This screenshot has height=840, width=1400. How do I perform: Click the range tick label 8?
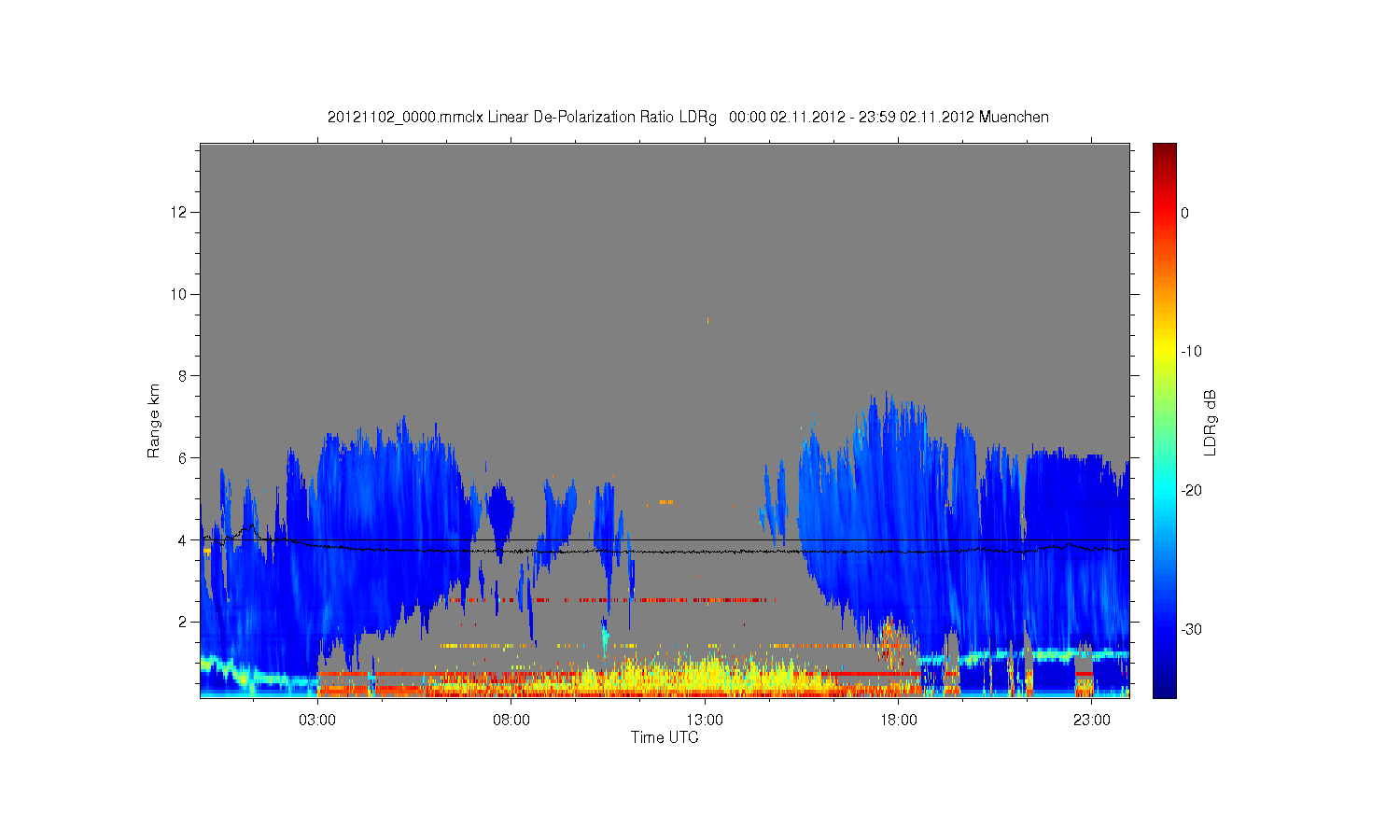184,376
